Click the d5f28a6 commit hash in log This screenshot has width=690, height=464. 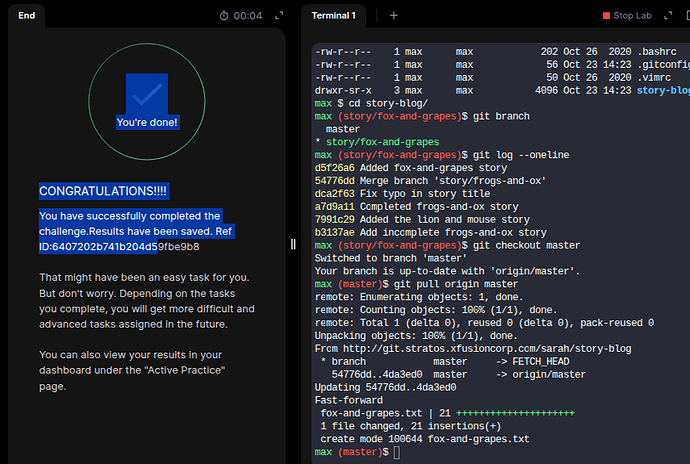(x=333, y=168)
